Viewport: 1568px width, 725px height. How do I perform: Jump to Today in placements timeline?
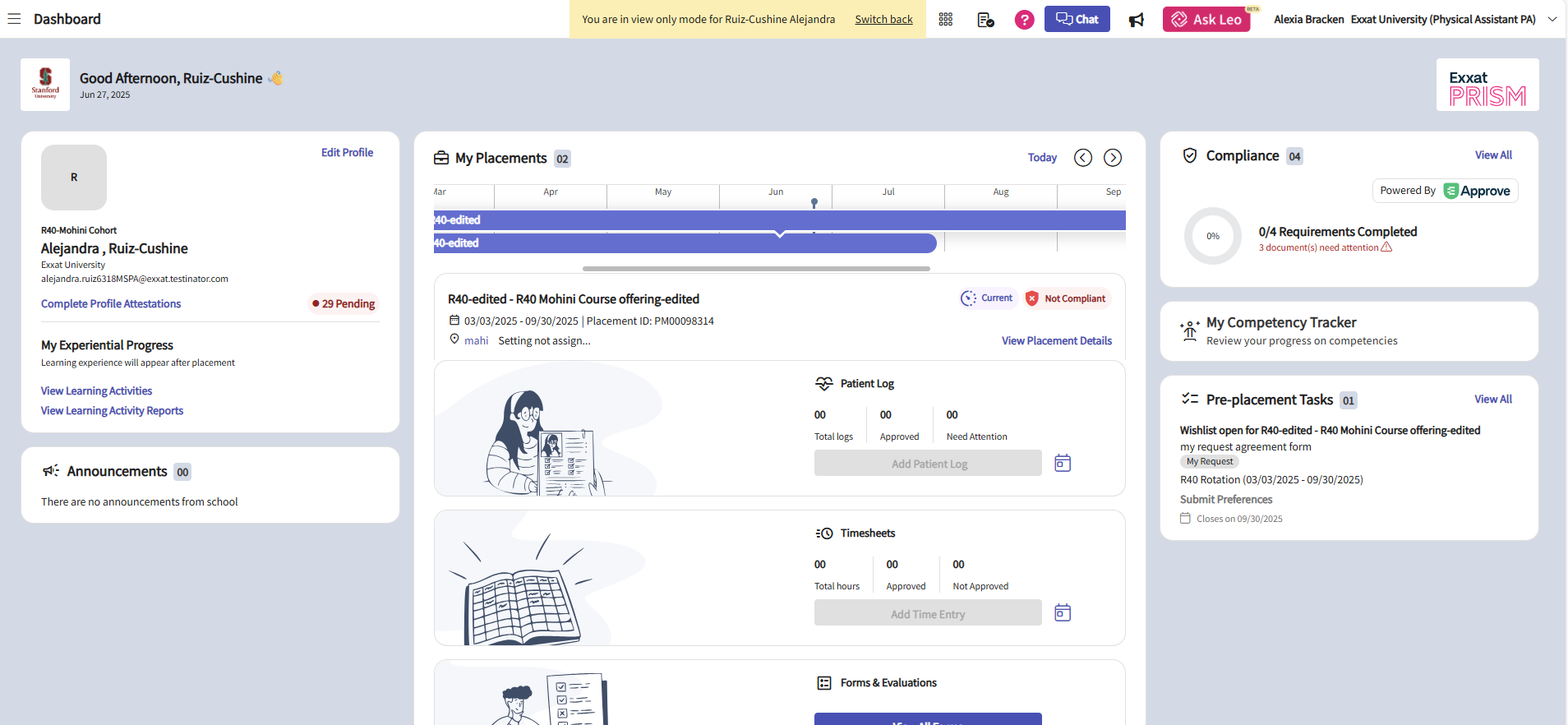click(x=1042, y=158)
